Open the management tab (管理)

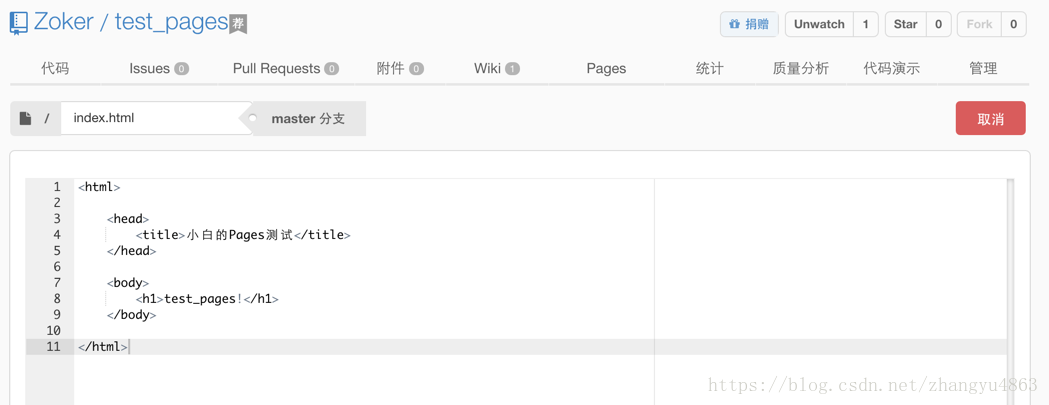(983, 68)
